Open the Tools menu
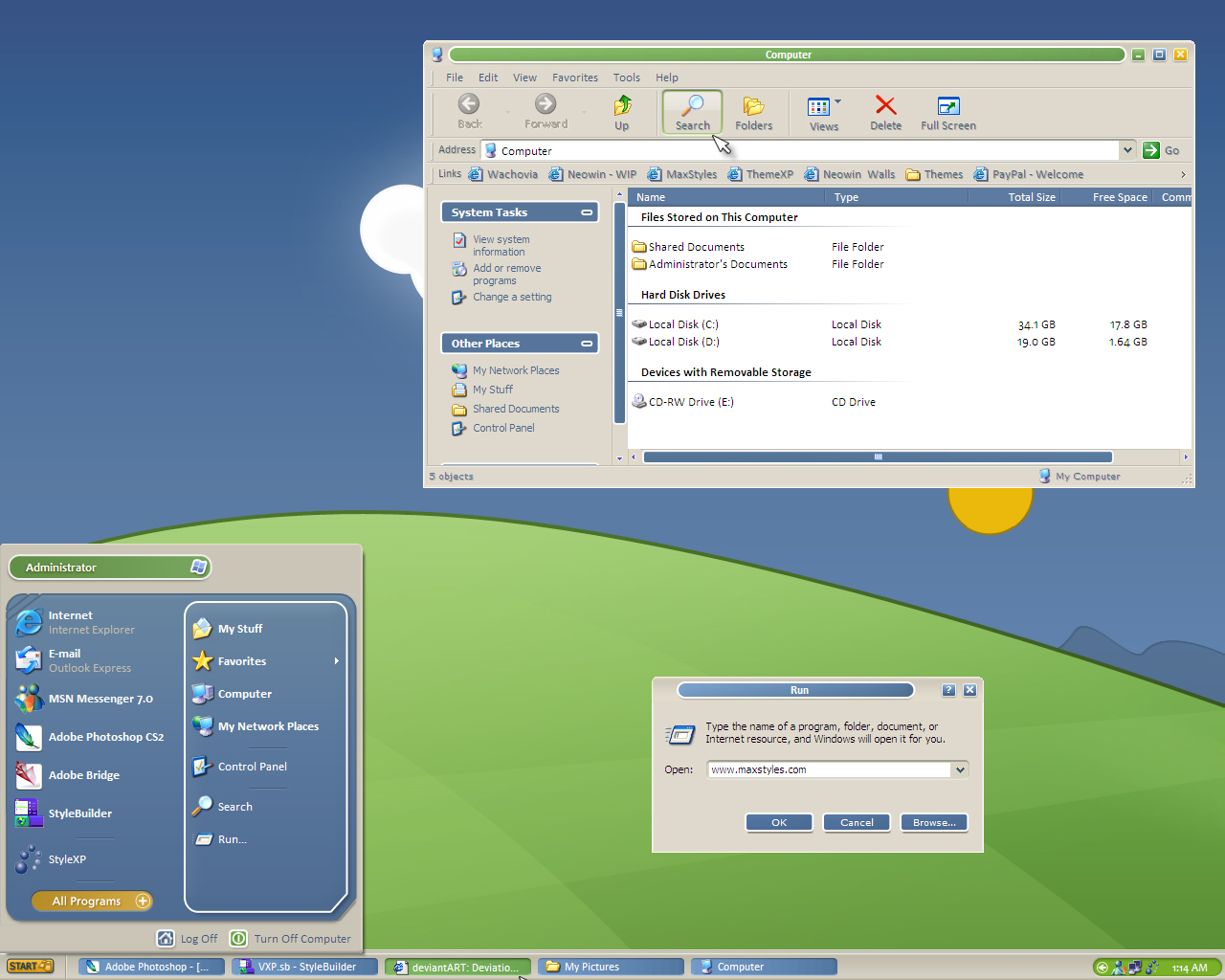 [x=627, y=78]
